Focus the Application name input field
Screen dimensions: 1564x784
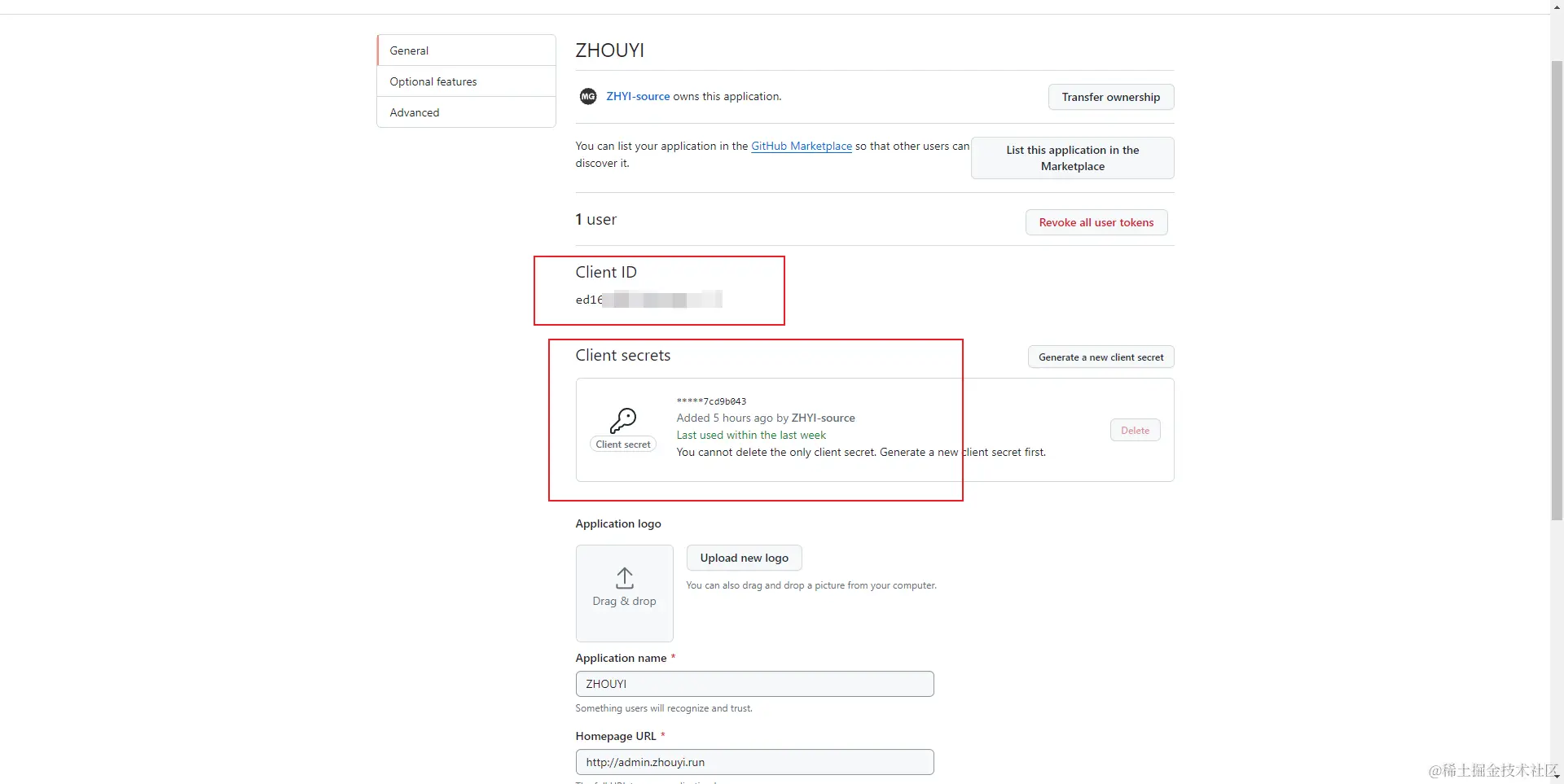pos(754,684)
